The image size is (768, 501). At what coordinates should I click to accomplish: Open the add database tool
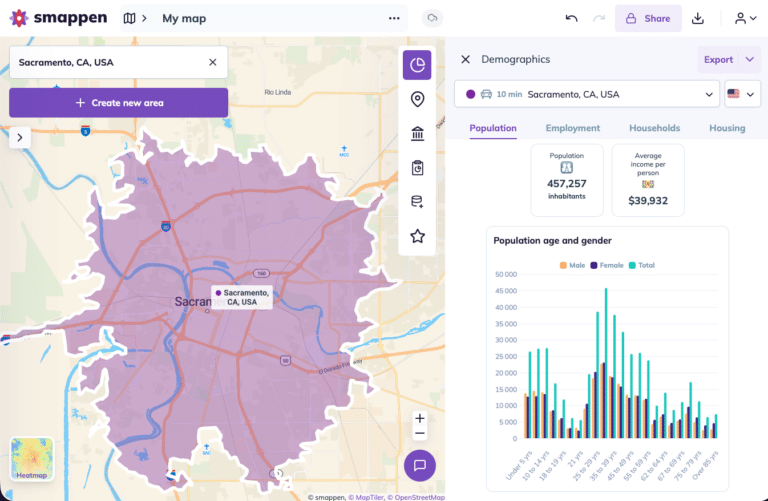(417, 201)
